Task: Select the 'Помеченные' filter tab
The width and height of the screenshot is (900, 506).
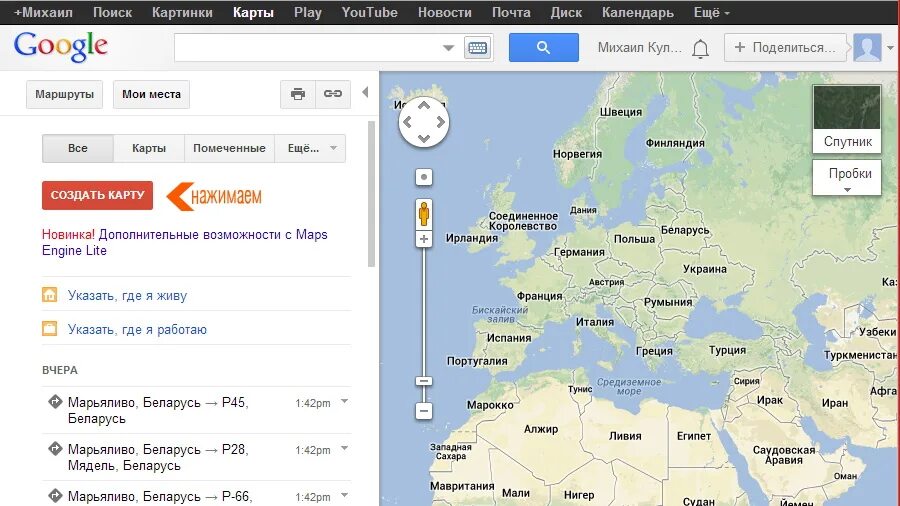Action: pyautogui.click(x=229, y=149)
